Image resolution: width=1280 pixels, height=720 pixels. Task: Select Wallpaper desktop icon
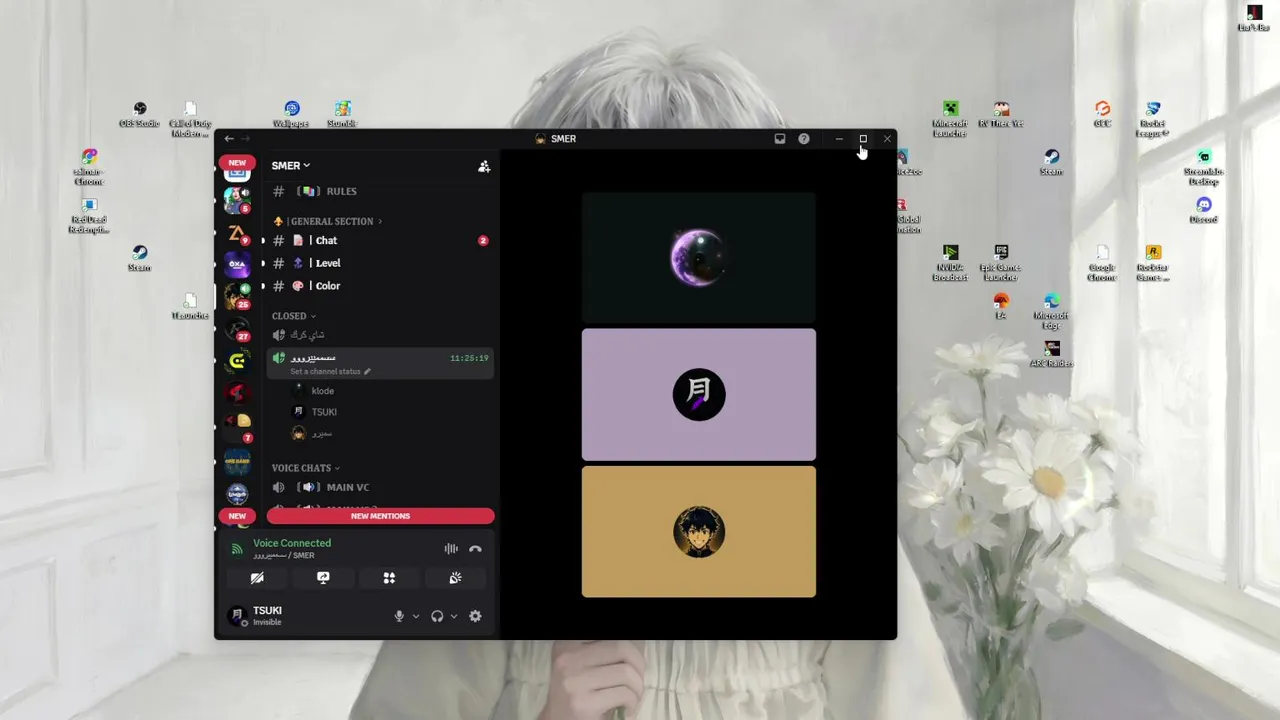[x=291, y=114]
